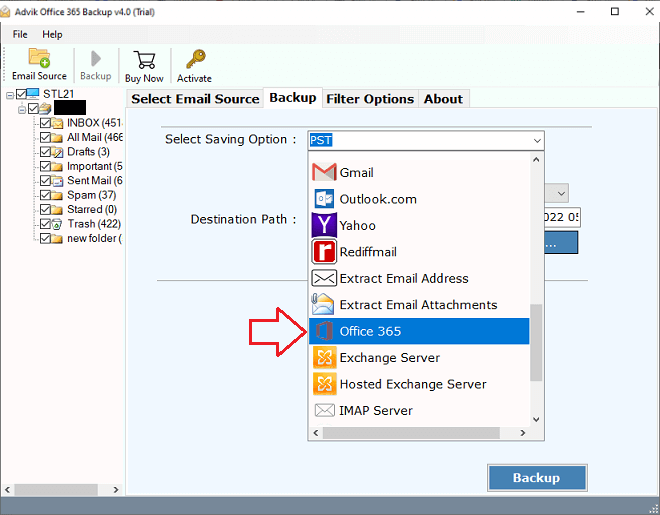Uncheck the Sent Mail checkbox
The image size is (660, 515).
[x=45, y=181]
